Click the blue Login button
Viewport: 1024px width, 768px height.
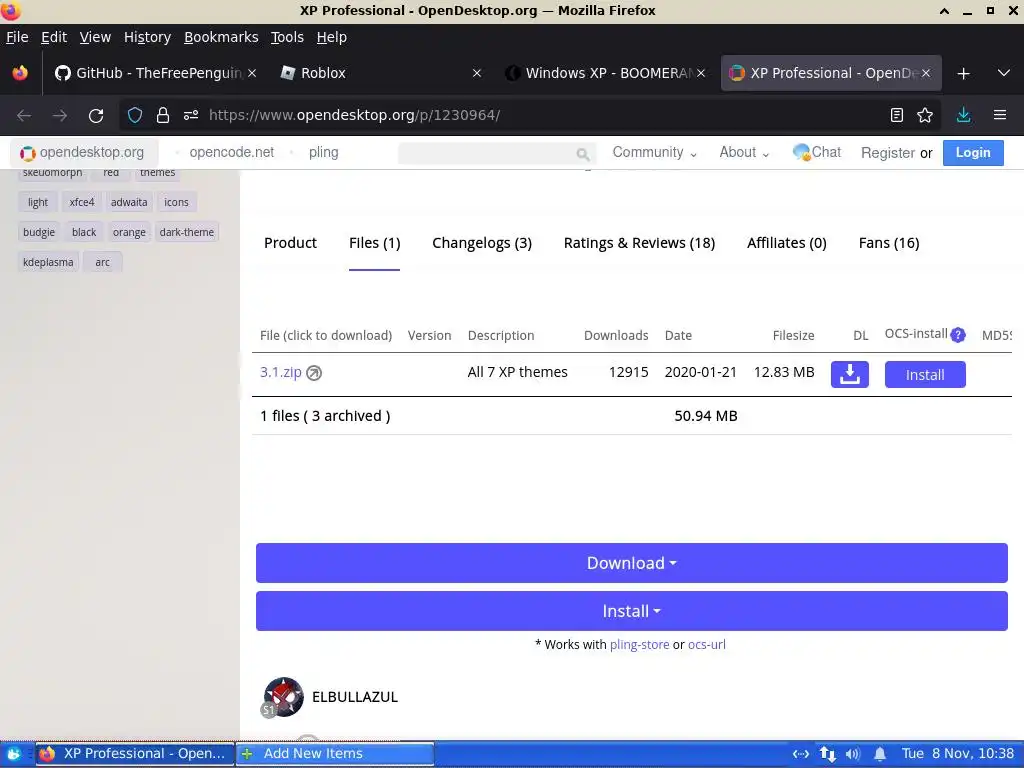coord(973,153)
